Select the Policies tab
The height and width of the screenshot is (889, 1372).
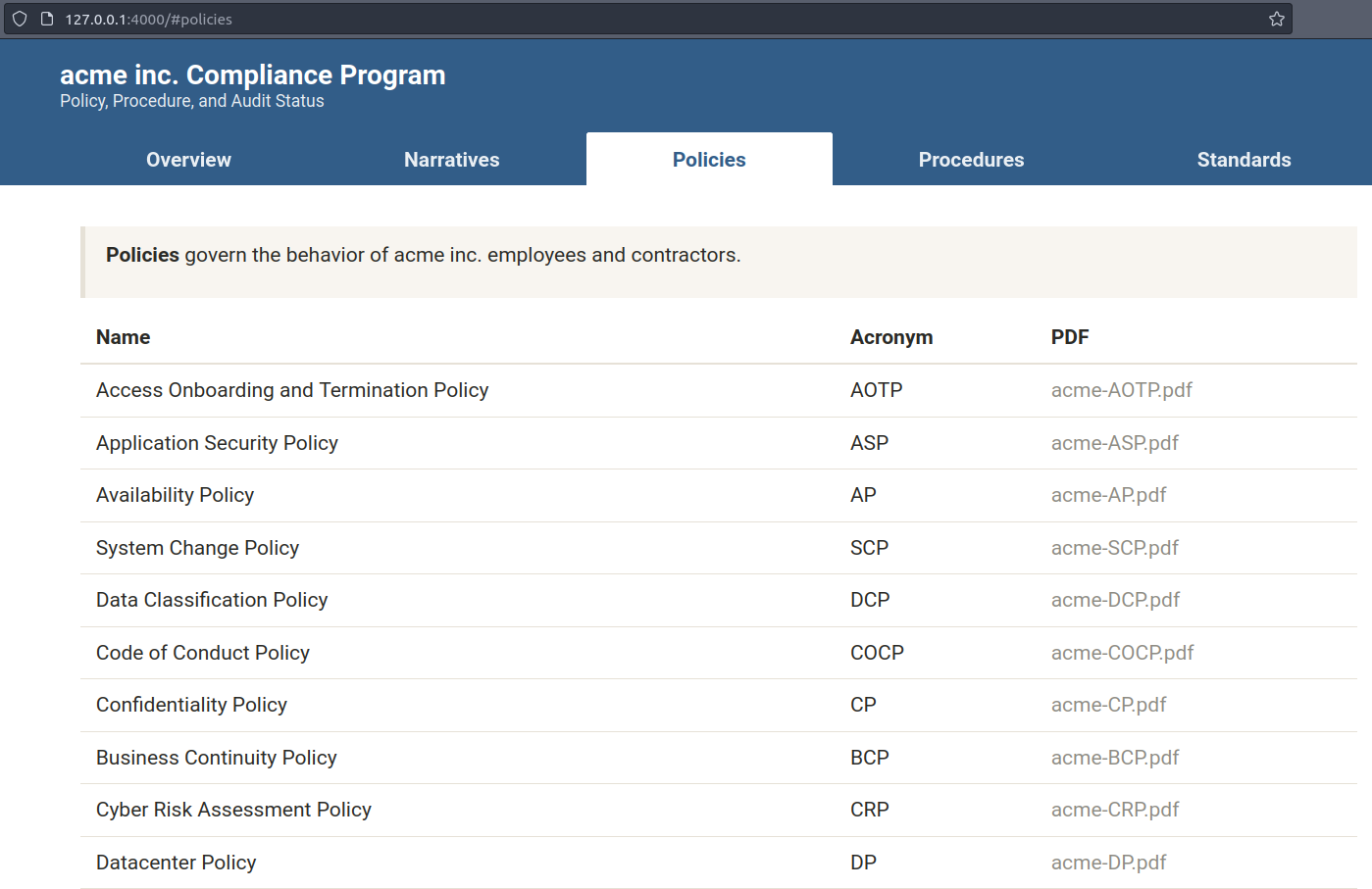(x=708, y=160)
